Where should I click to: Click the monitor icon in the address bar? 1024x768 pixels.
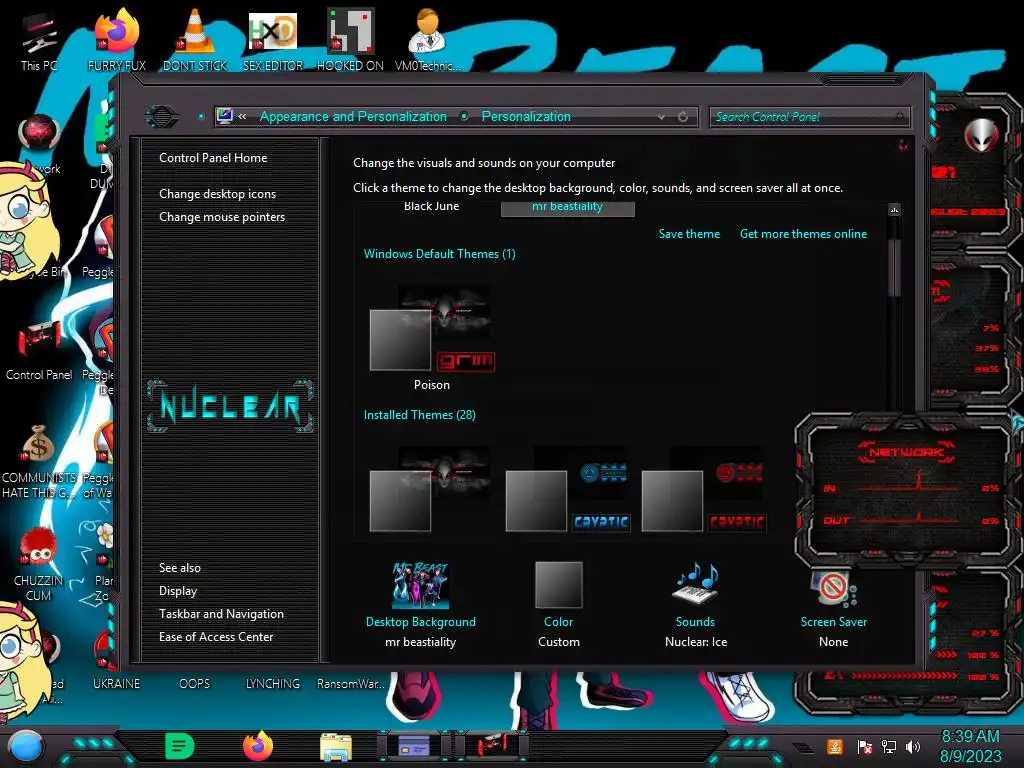(x=225, y=116)
